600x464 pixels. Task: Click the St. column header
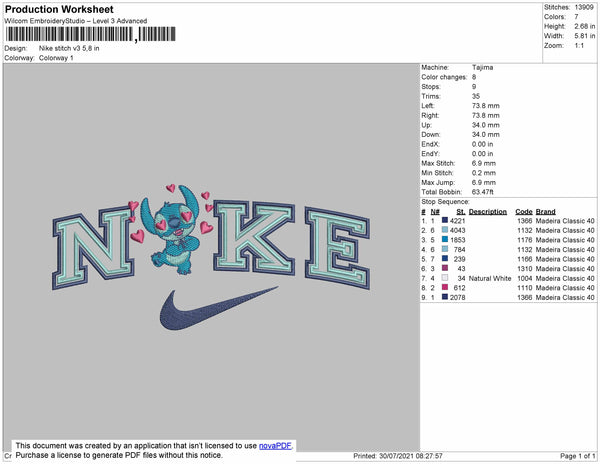tap(460, 212)
